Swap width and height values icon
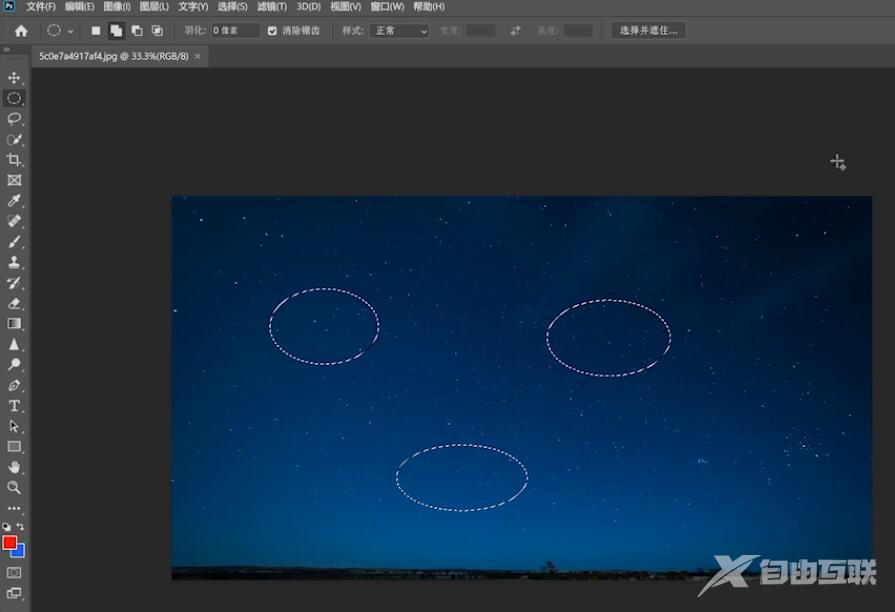The height and width of the screenshot is (612, 895). 515,31
